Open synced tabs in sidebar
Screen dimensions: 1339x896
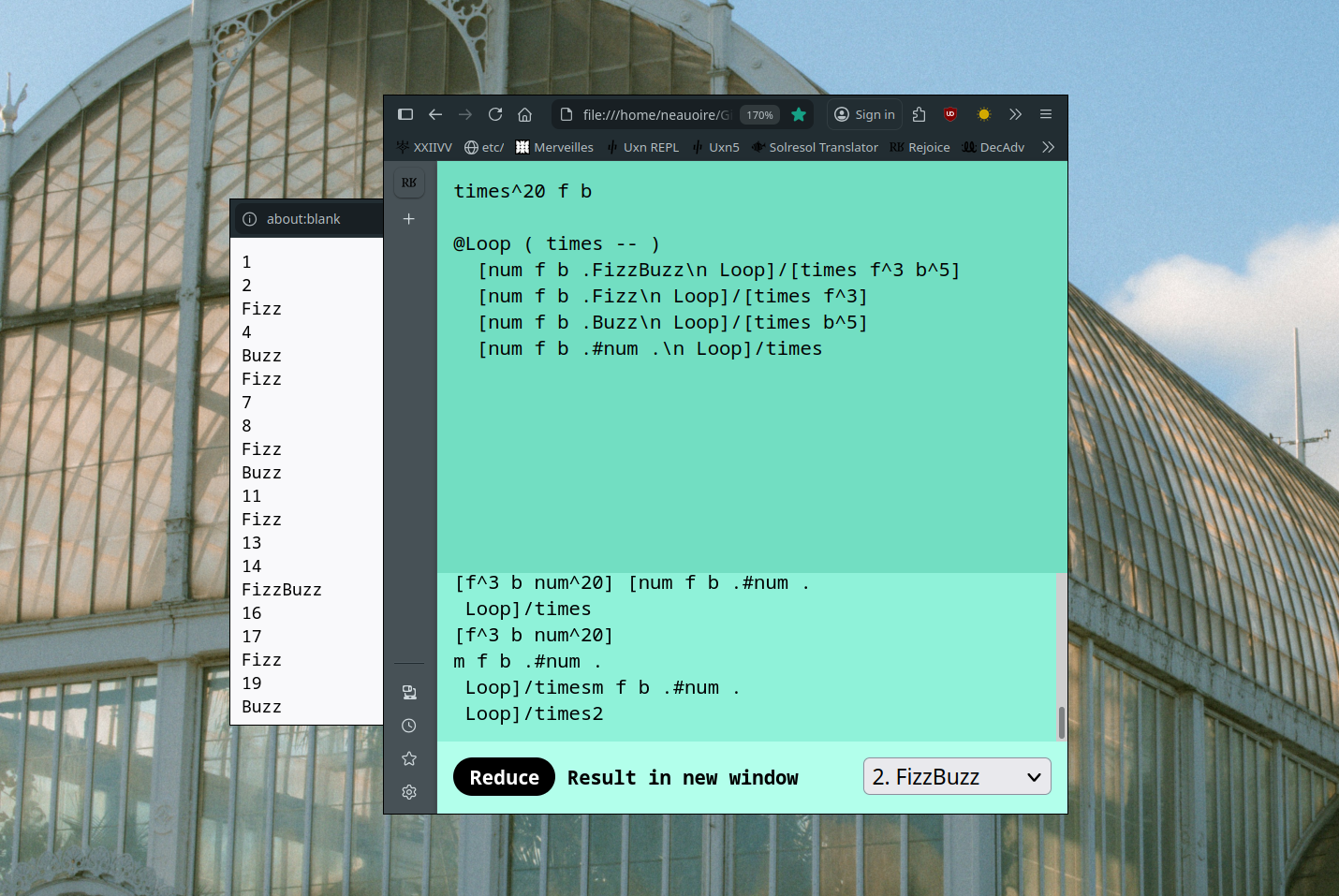409,692
